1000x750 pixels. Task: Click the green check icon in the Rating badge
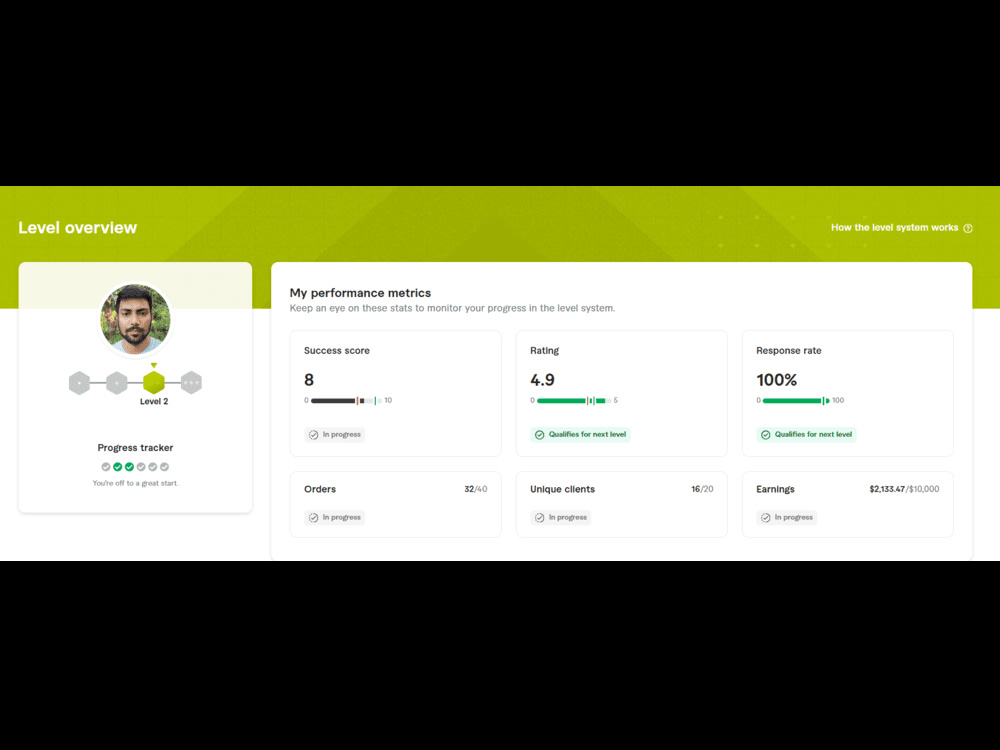(x=540, y=435)
